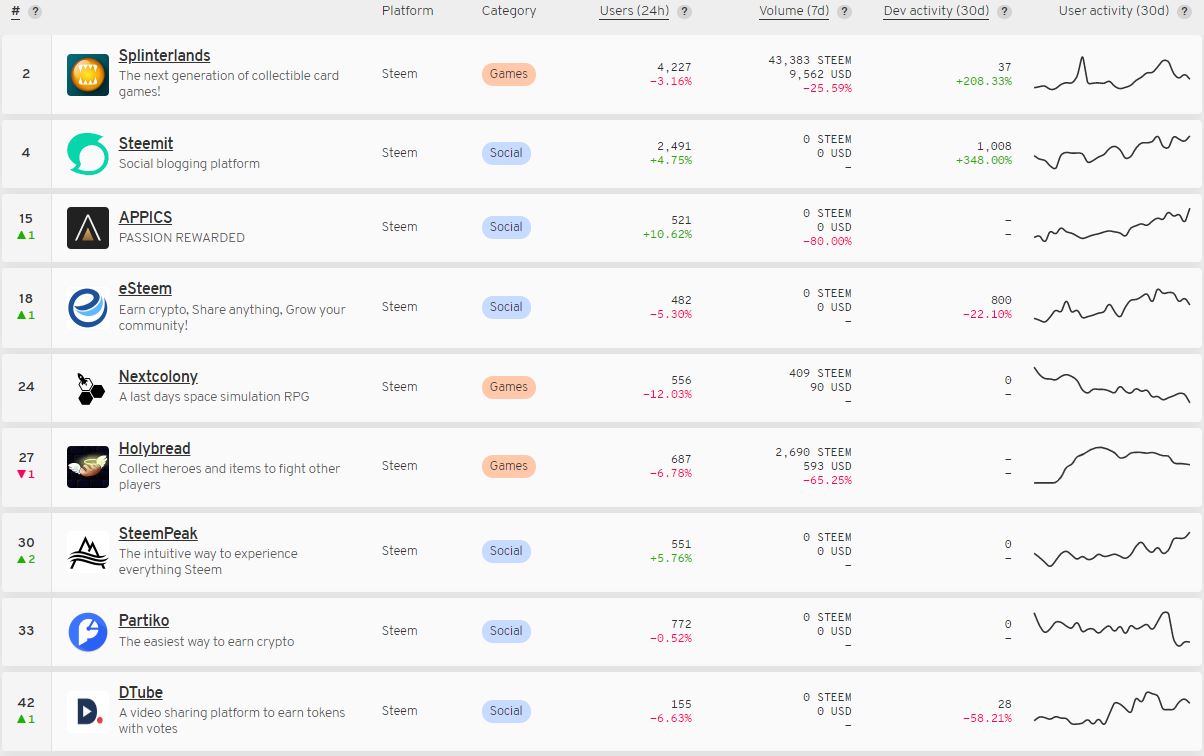Click Splinterlands user activity sparkline
1204x756 pixels.
[x=1112, y=75]
